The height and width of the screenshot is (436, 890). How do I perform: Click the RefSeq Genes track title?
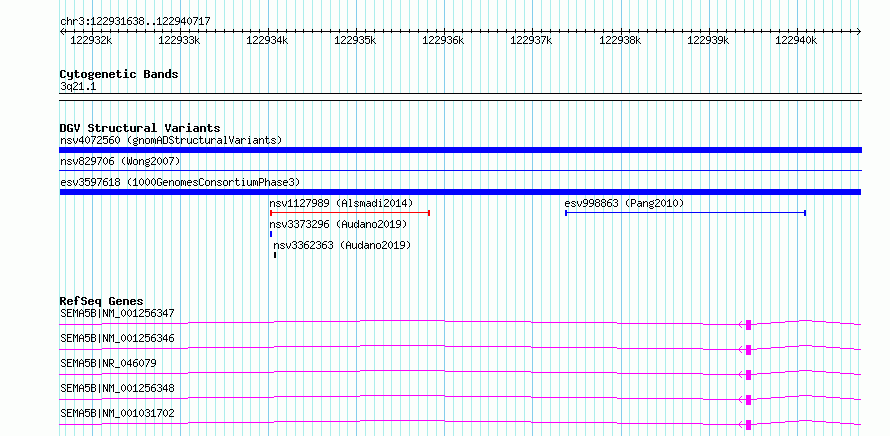point(102,301)
